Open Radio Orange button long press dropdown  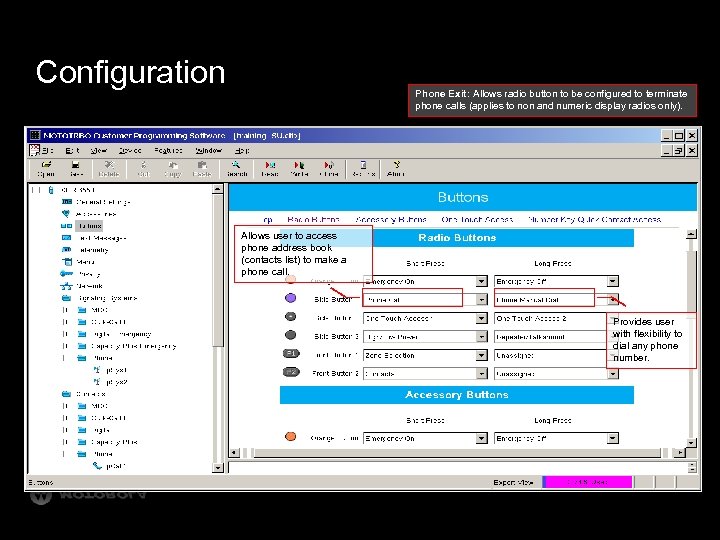613,281
